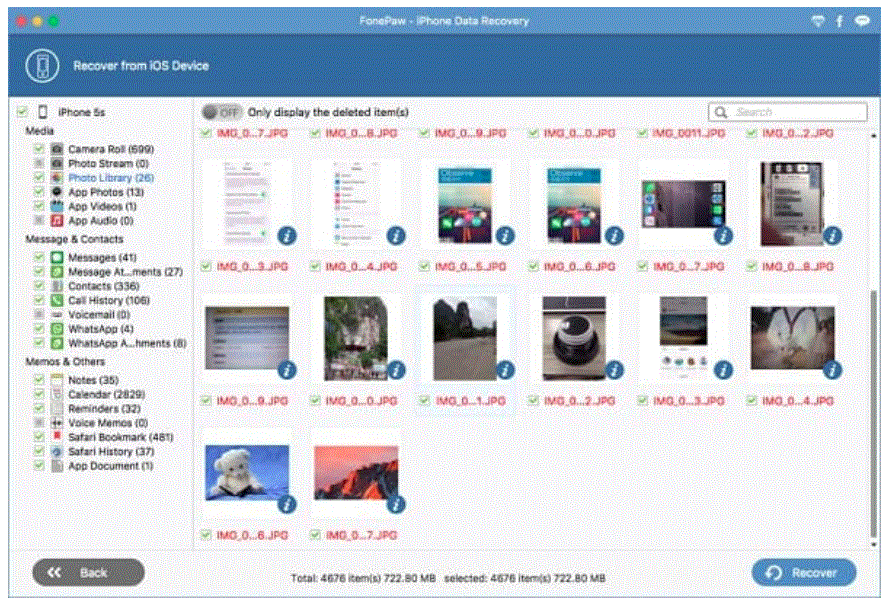Click the scrollbar up arrow
Image resolution: width=885 pixels, height=601 pixels.
pyautogui.click(x=874, y=135)
